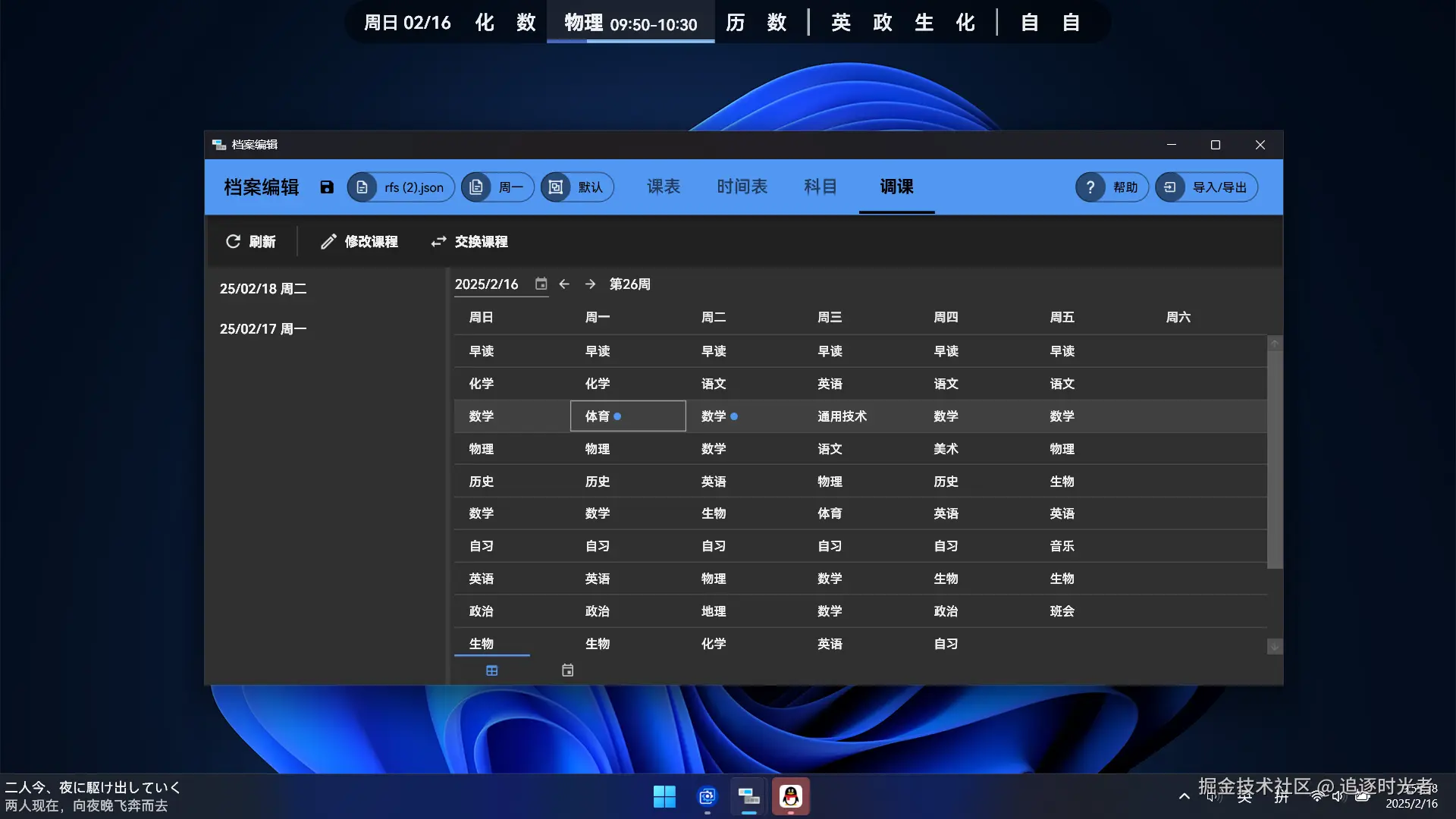Go to the next week arrow
Image resolution: width=1456 pixels, height=819 pixels.
(590, 284)
